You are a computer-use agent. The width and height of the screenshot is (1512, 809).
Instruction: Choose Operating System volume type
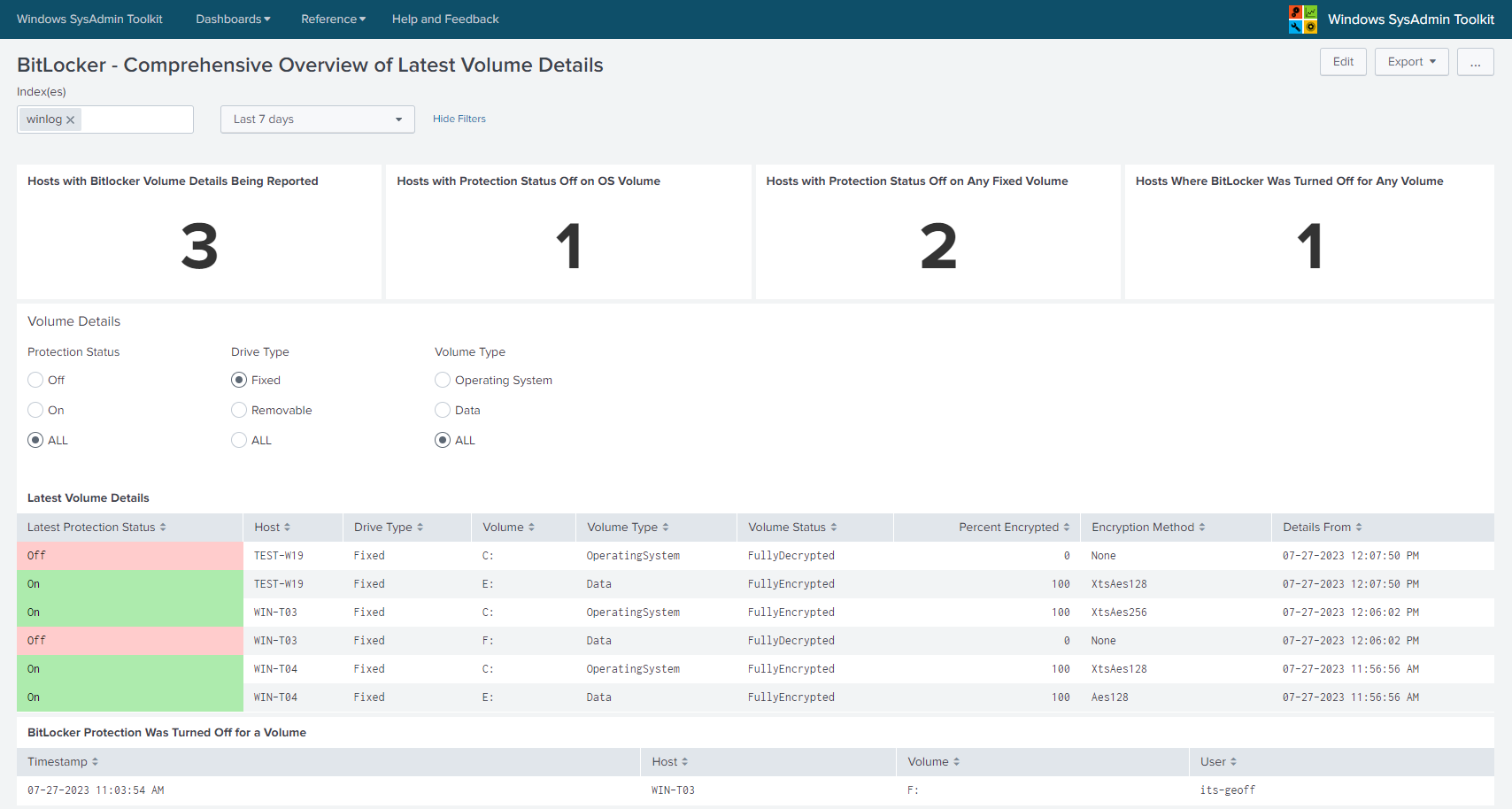pos(443,381)
